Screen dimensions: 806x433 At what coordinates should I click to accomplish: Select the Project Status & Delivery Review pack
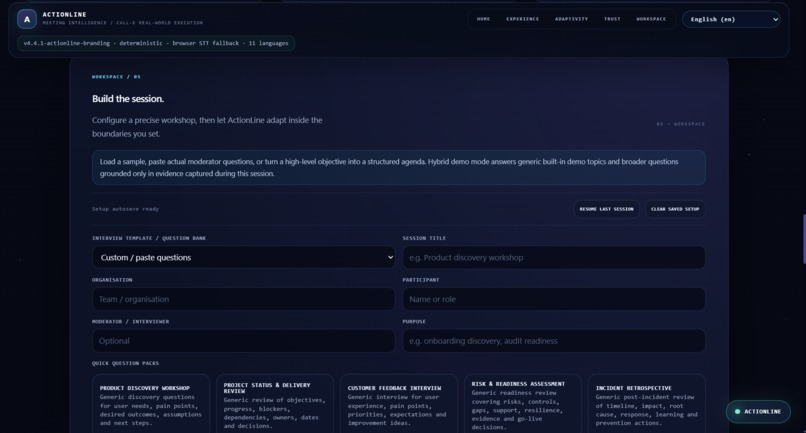click(x=275, y=404)
